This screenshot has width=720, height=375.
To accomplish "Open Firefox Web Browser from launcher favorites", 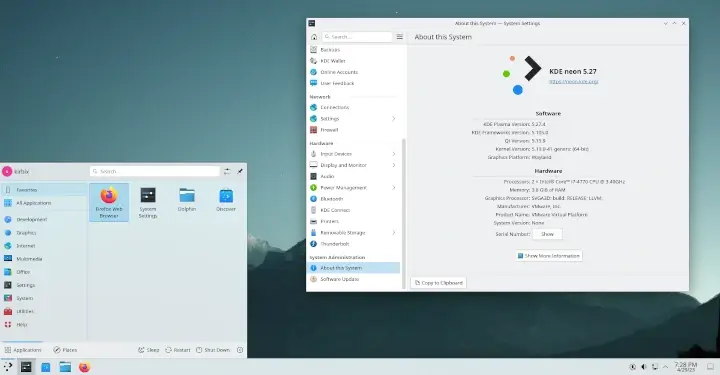I will point(109,202).
